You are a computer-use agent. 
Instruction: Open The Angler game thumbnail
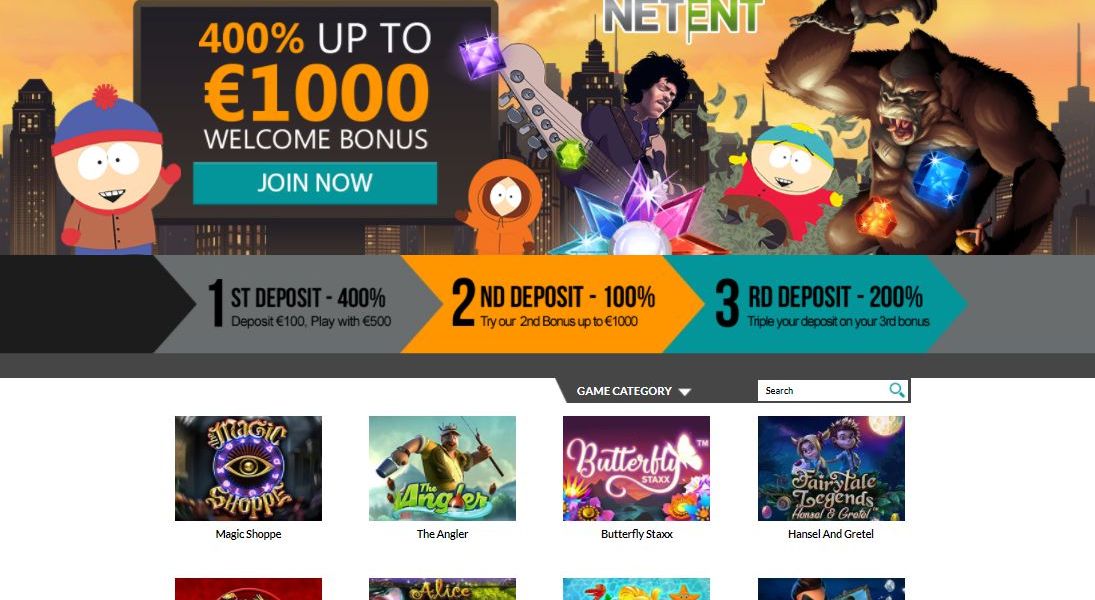click(x=442, y=468)
